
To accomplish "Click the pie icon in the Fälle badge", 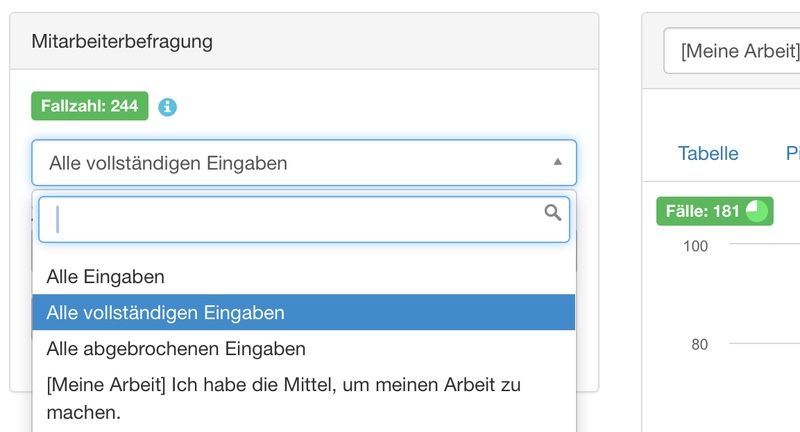I will [757, 211].
